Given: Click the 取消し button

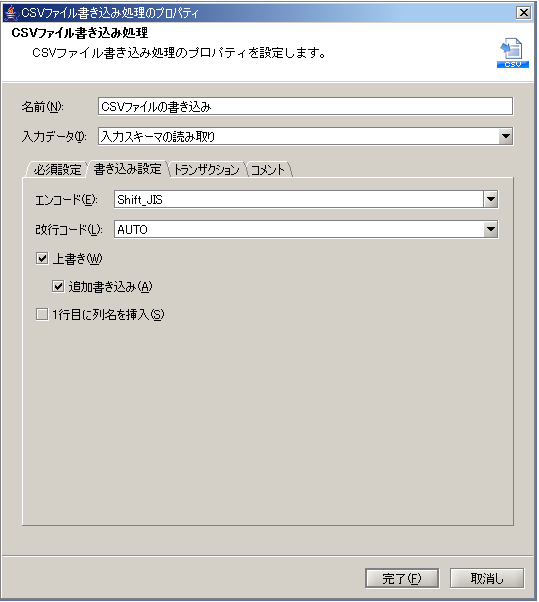Looking at the screenshot, I should [487, 578].
